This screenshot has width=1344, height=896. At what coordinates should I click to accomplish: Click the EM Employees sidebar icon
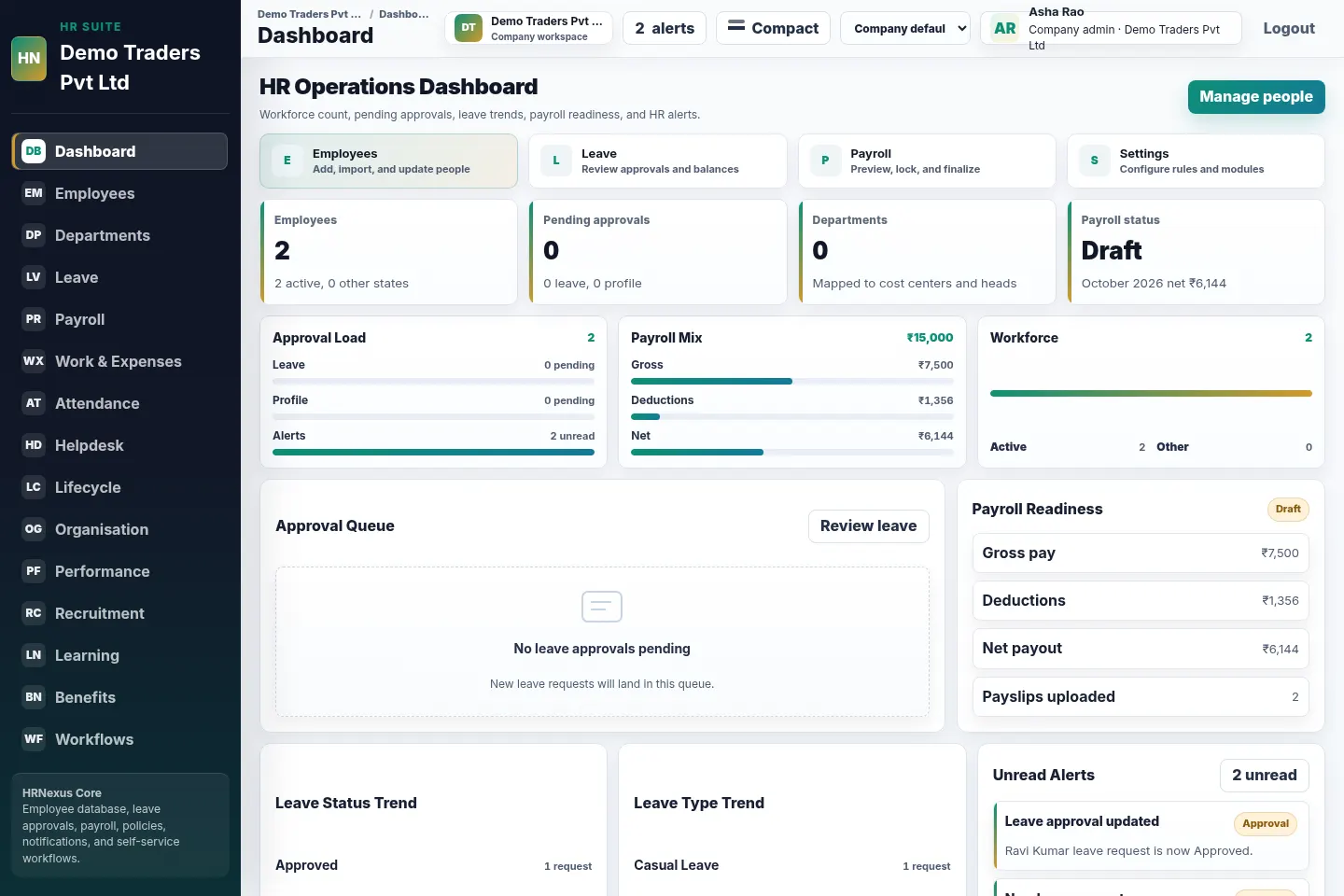34,193
